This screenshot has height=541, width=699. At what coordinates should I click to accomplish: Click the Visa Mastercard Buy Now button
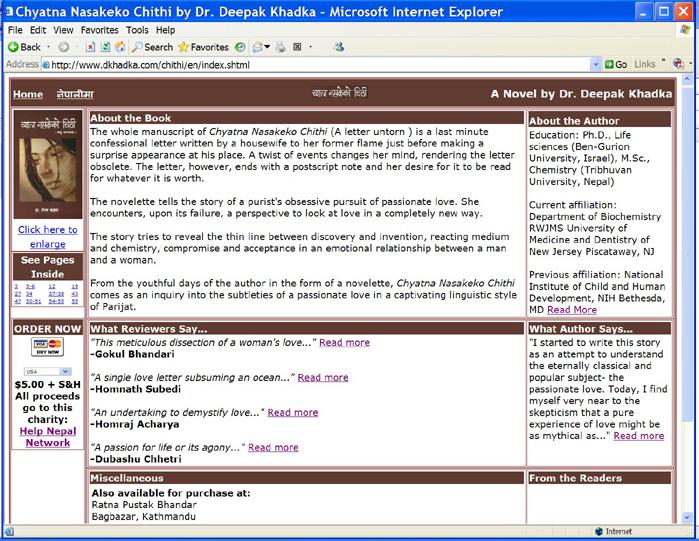pos(48,347)
